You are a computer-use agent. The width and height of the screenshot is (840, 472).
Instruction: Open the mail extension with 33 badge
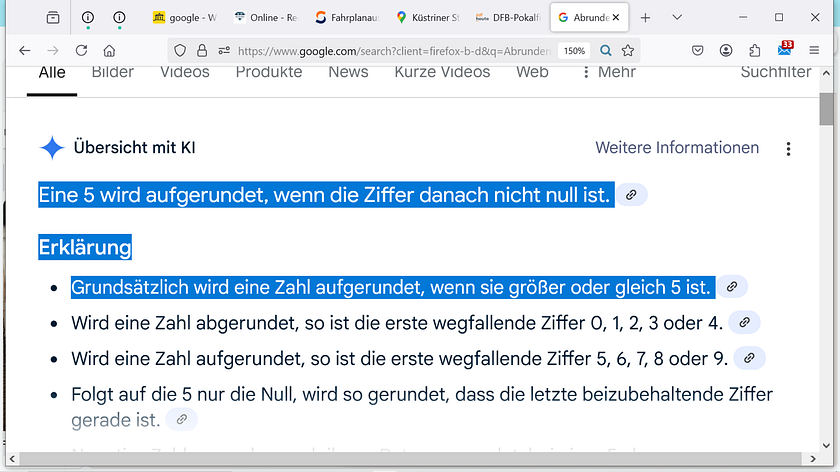tap(784, 50)
